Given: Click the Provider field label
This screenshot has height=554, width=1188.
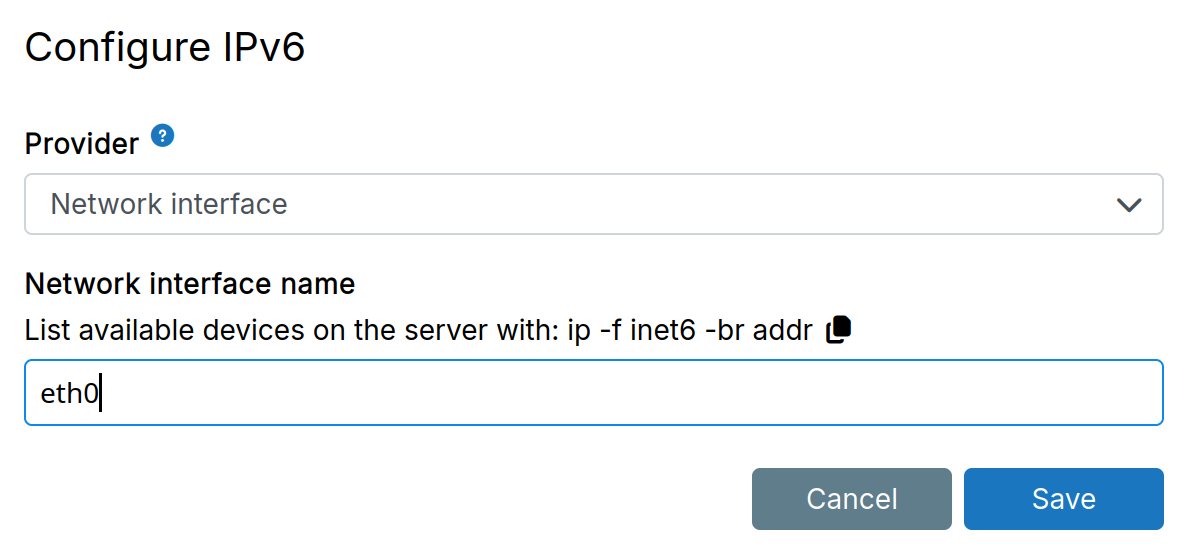Looking at the screenshot, I should tap(82, 144).
